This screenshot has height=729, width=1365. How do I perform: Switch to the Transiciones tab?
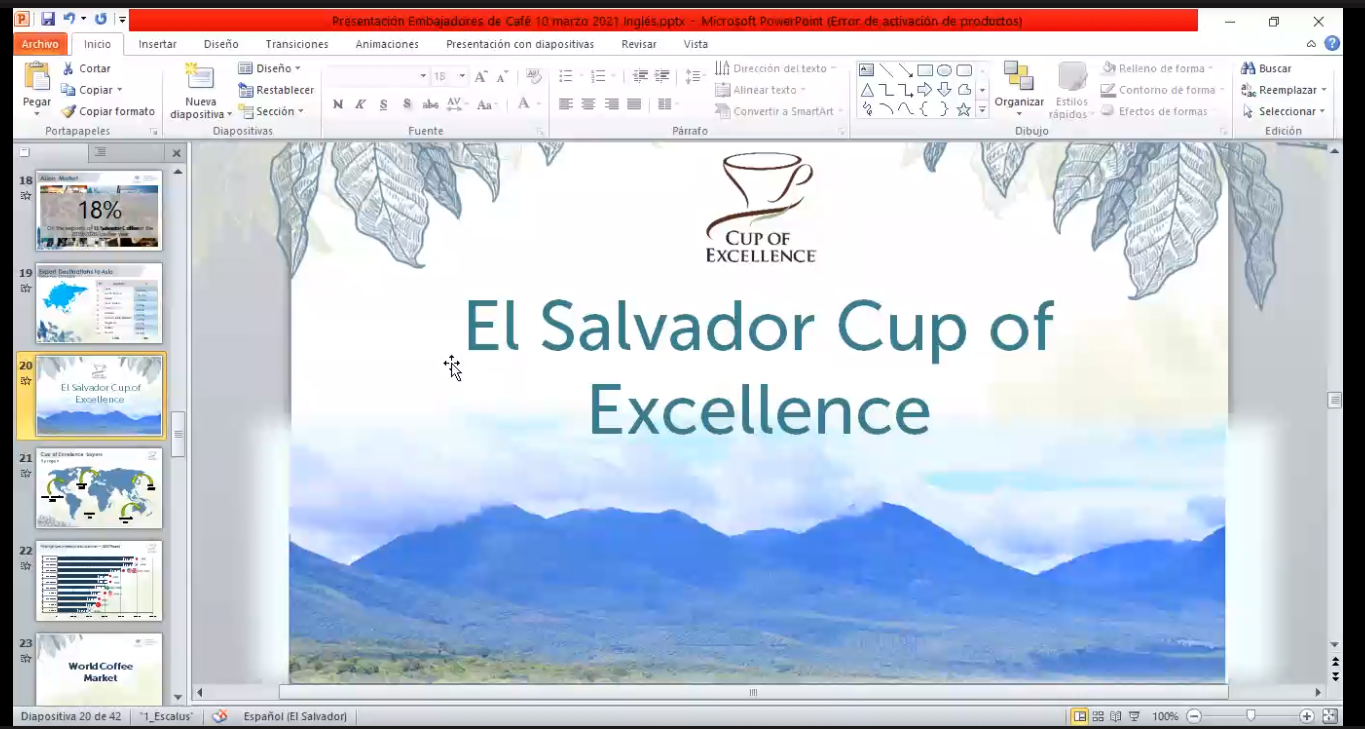pyautogui.click(x=297, y=44)
